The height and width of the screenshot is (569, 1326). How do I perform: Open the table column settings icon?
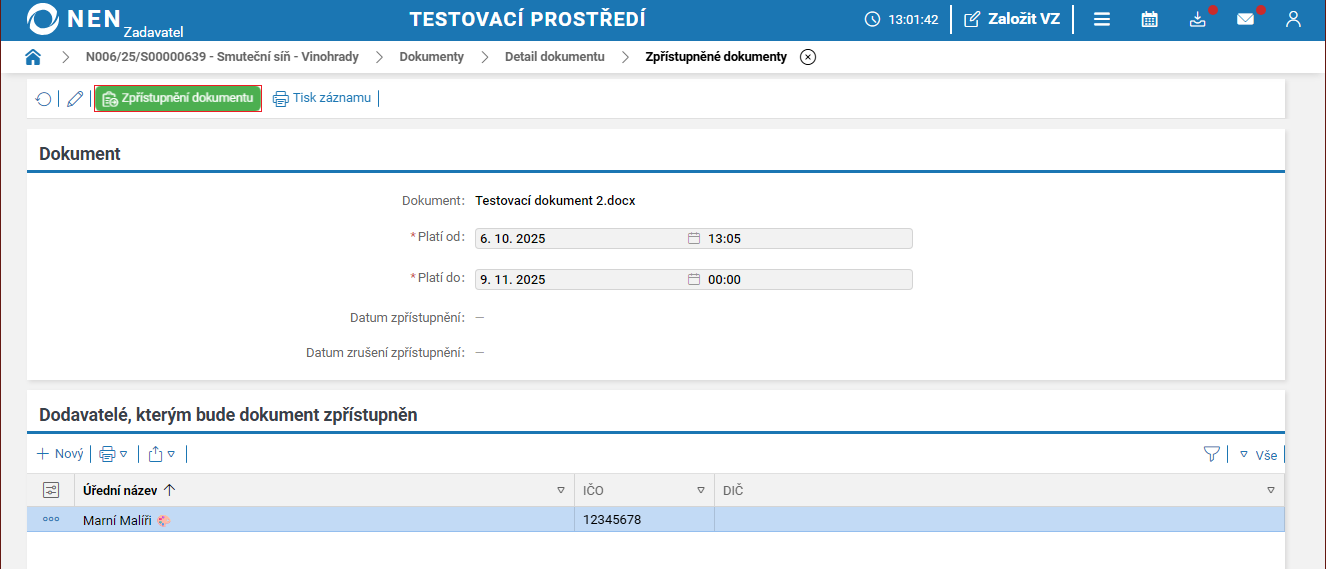[x=51, y=490]
